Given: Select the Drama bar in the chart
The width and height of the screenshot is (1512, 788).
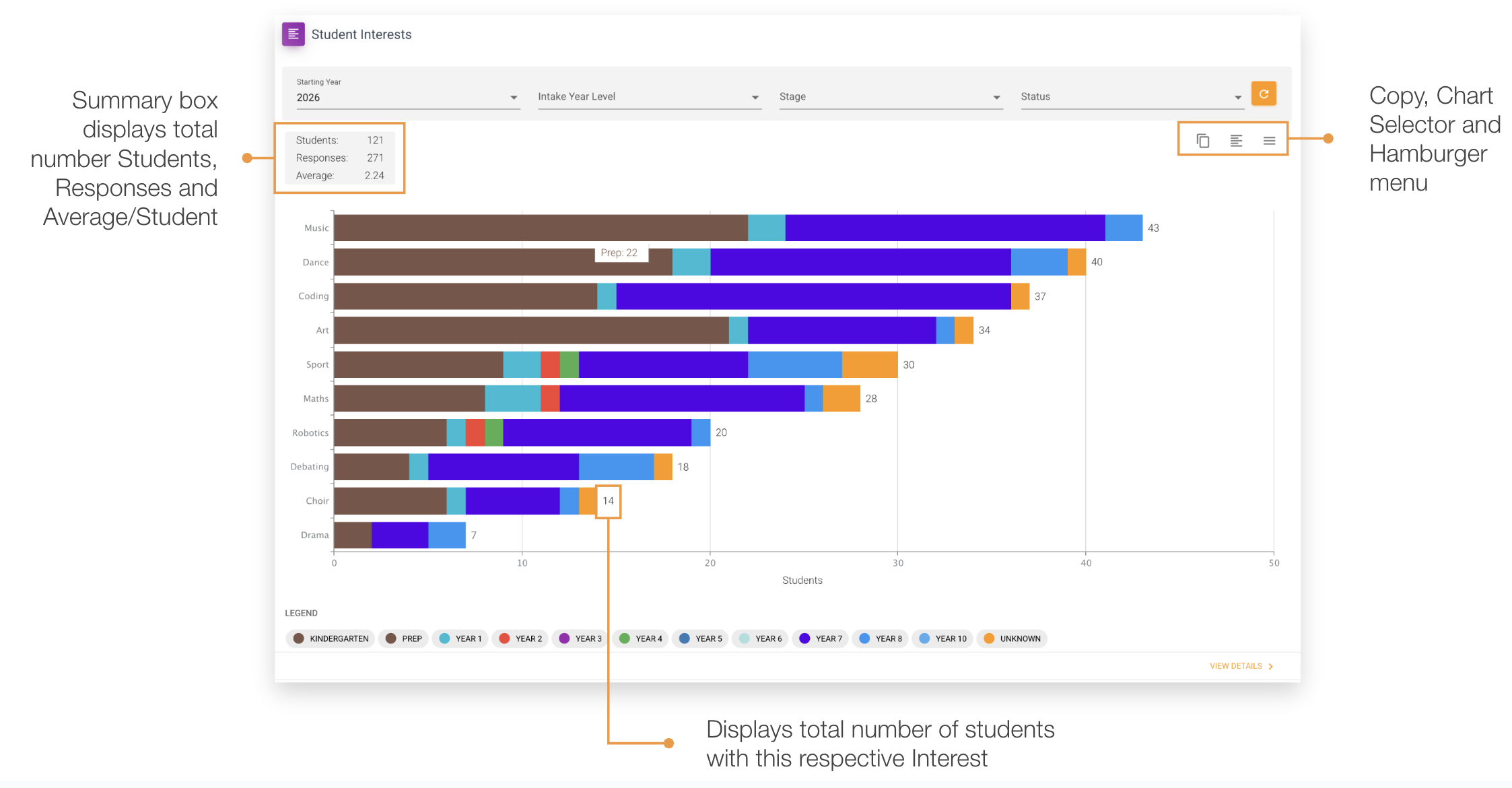Looking at the screenshot, I should [x=401, y=535].
